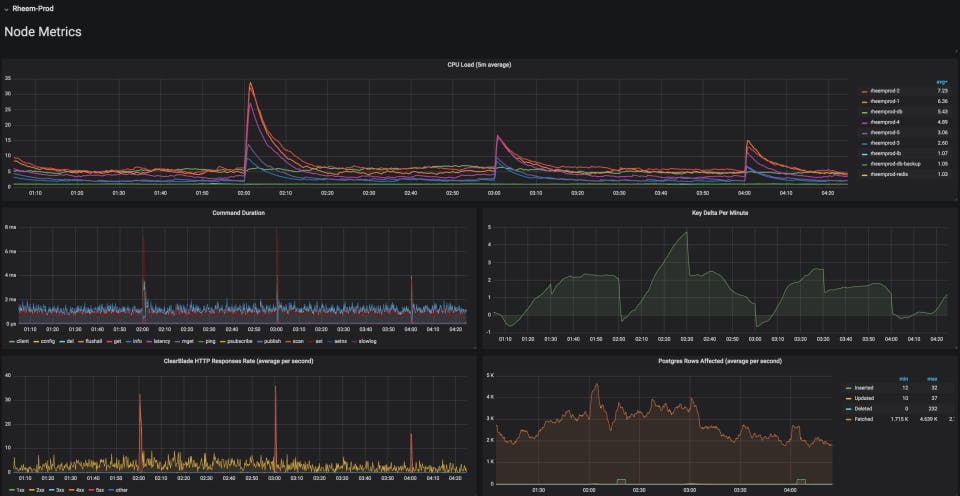Viewport: 960px width, 496px height.
Task: Toggle the 2xx series in HTTP Responses legend
Action: point(40,490)
